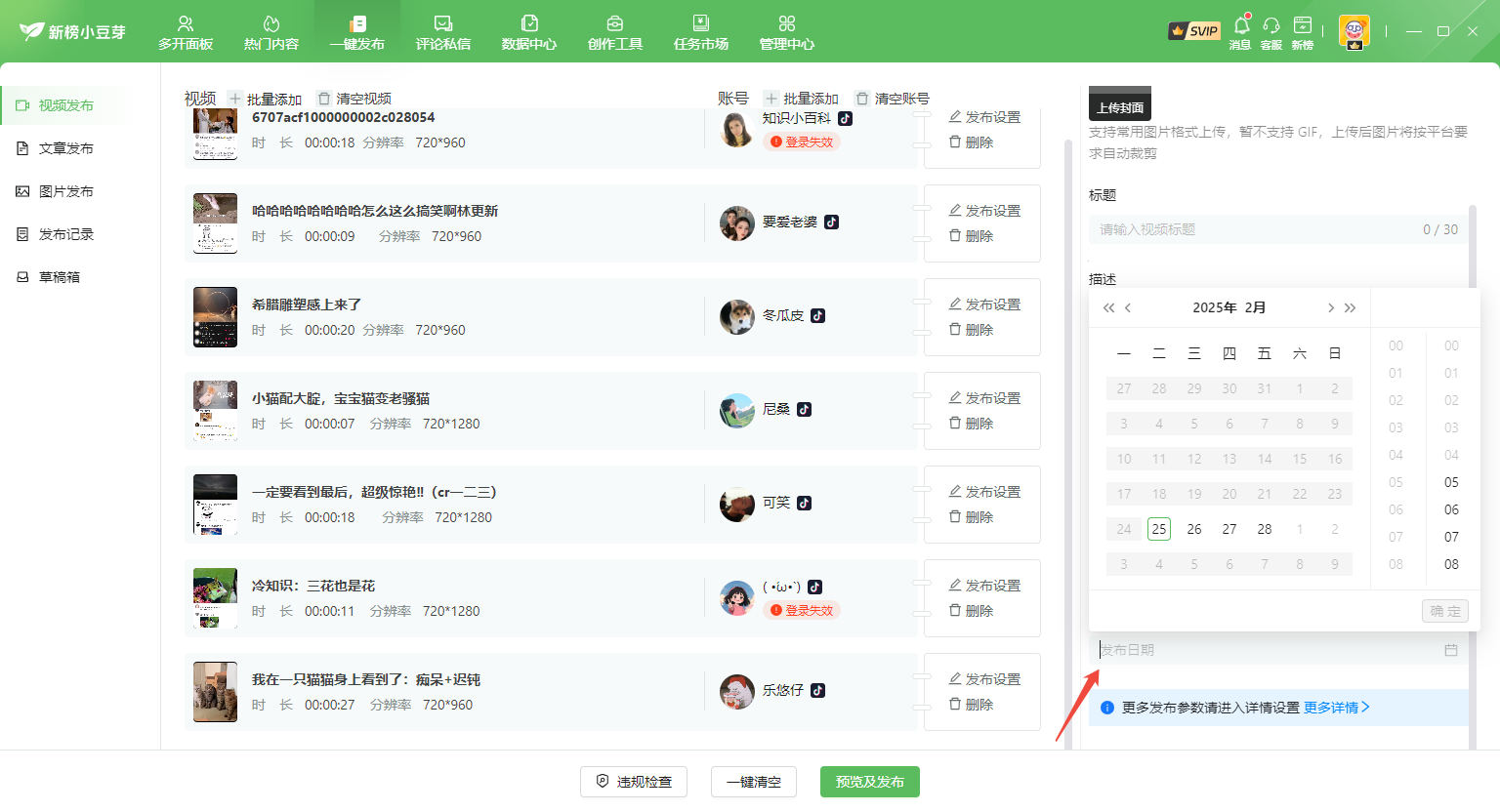Switch to 一键发布 tab
The height and width of the screenshot is (812, 1500).
357,32
